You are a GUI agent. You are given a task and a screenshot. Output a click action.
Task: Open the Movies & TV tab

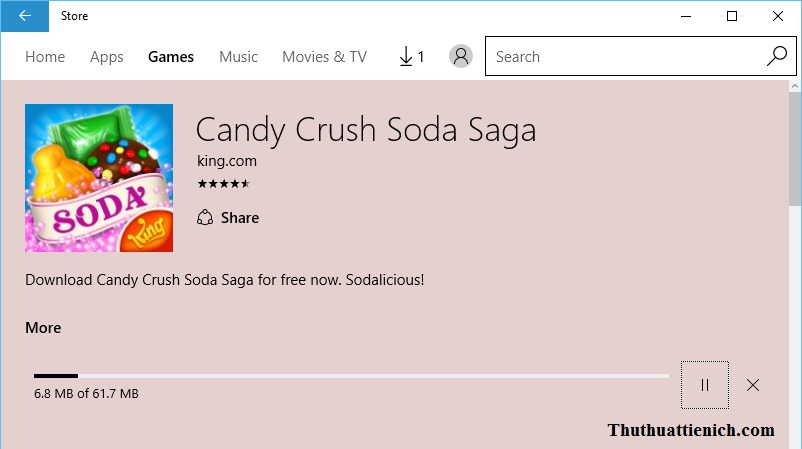point(324,57)
